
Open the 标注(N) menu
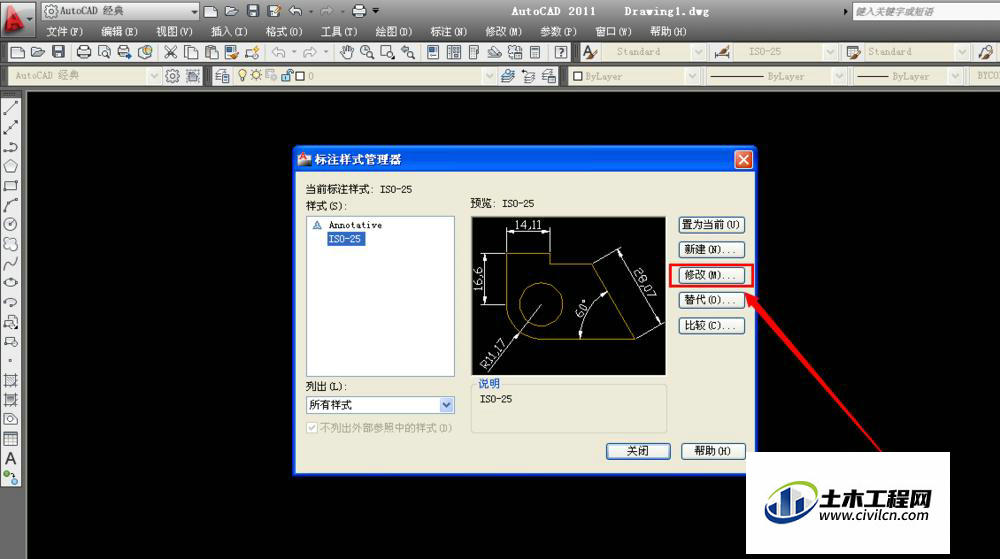click(448, 31)
